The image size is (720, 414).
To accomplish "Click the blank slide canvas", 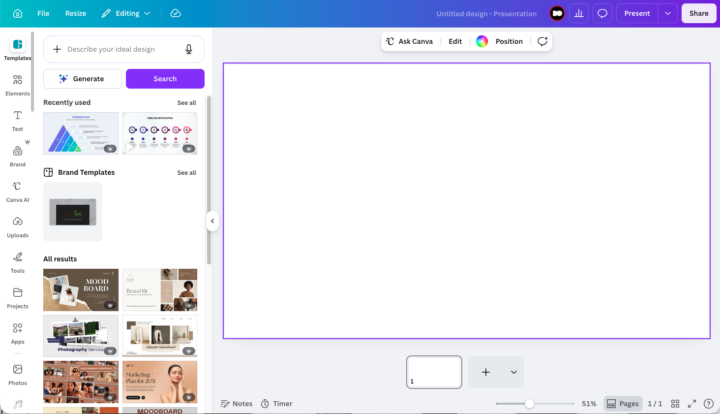I will point(467,201).
